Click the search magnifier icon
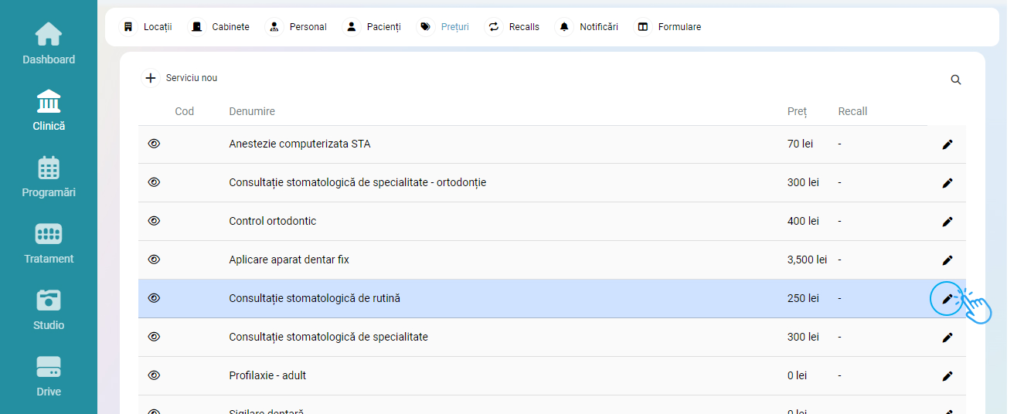The width and height of the screenshot is (1024, 414). tap(955, 80)
